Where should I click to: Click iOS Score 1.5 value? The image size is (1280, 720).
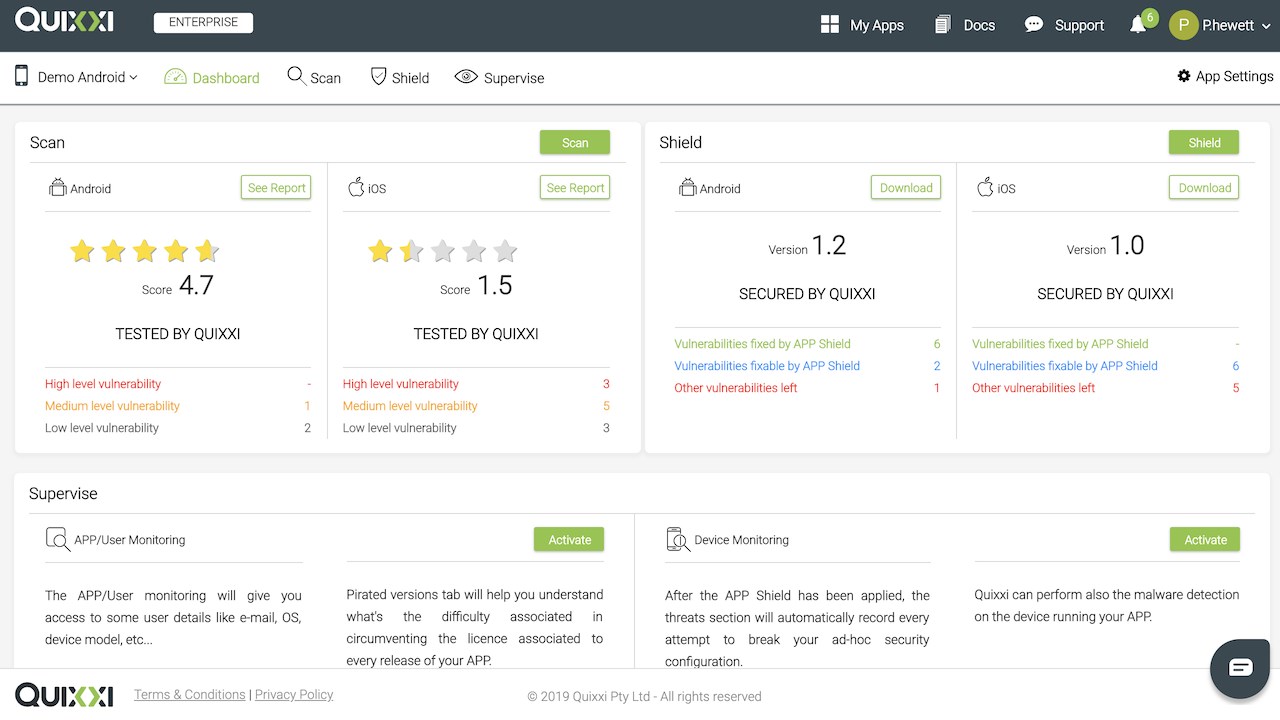(494, 286)
